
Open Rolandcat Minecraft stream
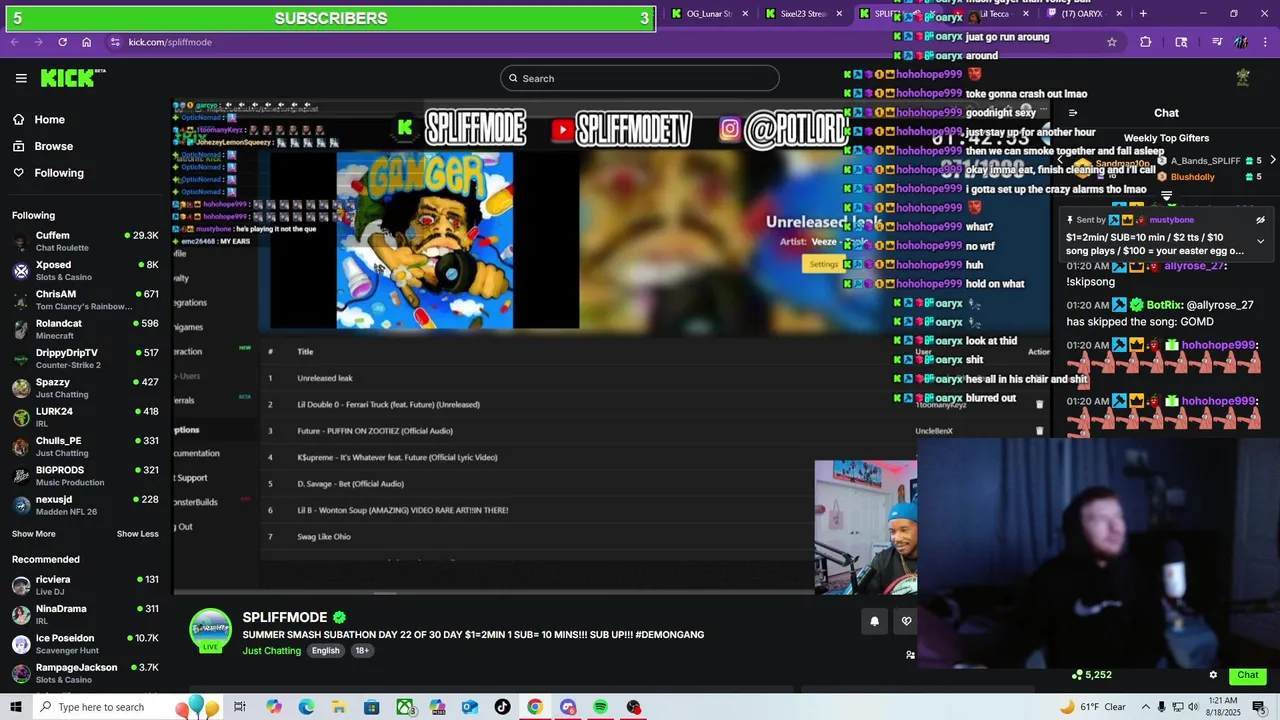coord(85,329)
